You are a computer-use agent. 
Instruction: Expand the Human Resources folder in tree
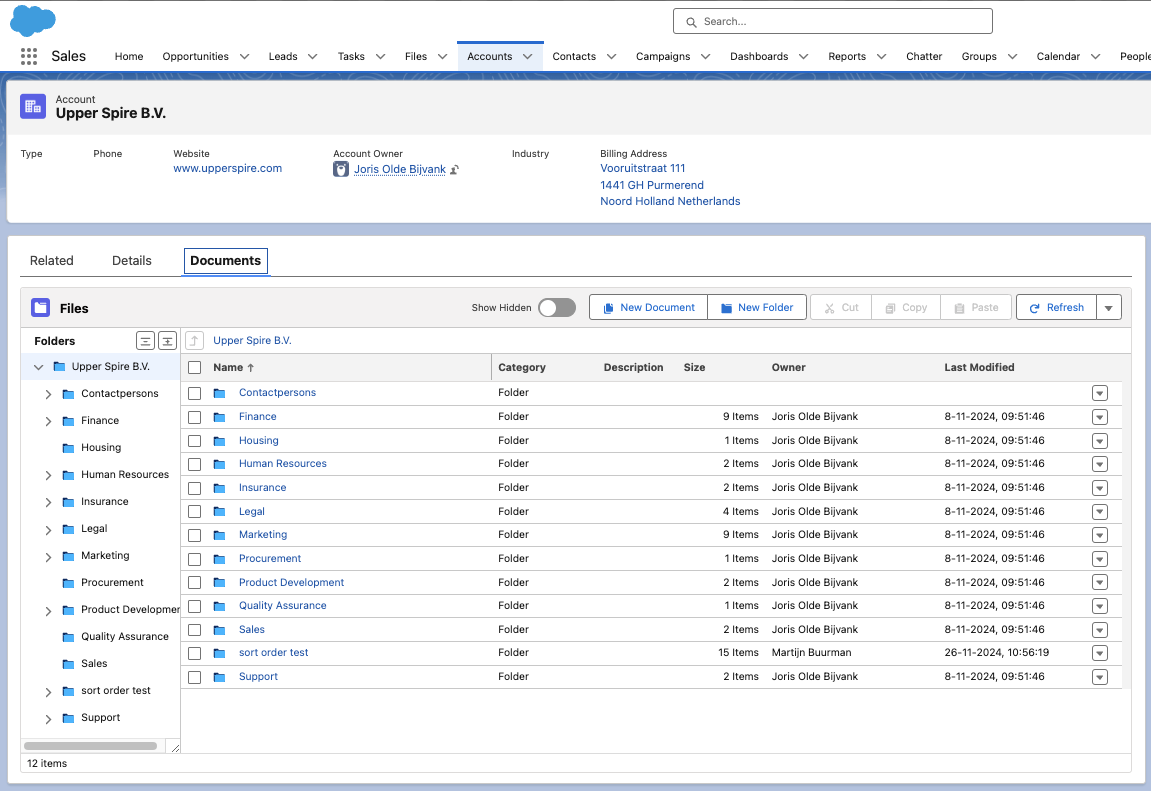48,475
